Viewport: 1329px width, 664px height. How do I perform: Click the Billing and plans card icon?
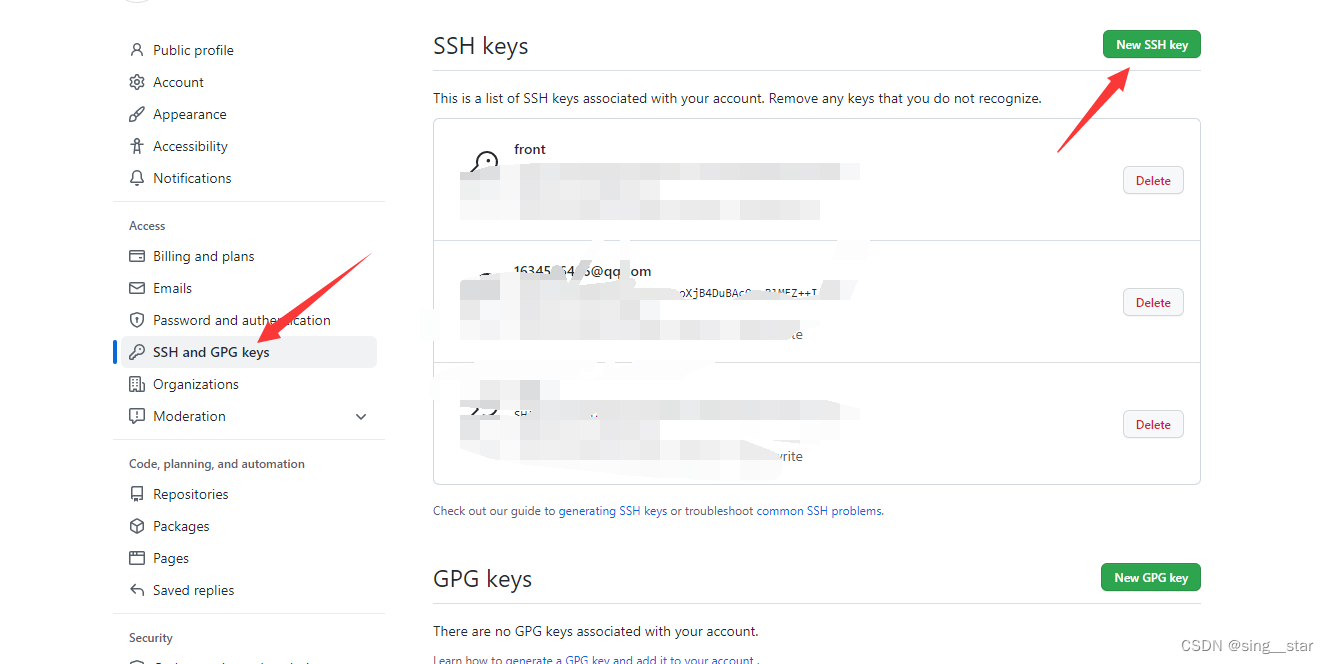tap(137, 256)
